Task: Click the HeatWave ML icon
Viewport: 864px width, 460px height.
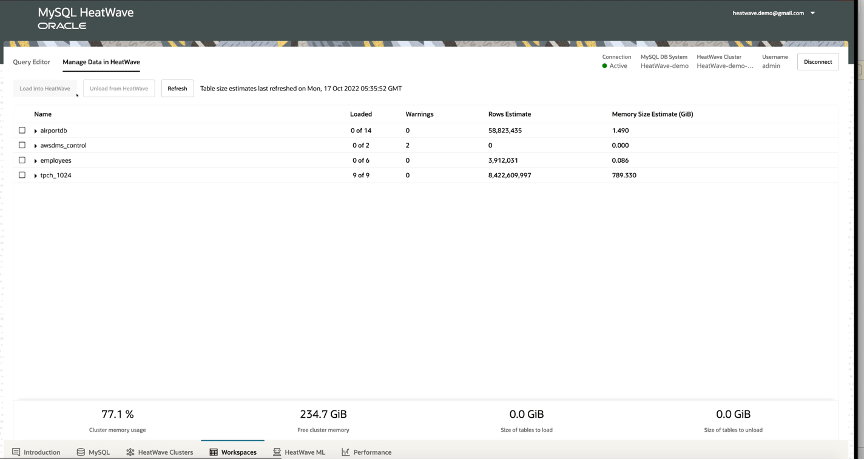Action: pos(277,452)
